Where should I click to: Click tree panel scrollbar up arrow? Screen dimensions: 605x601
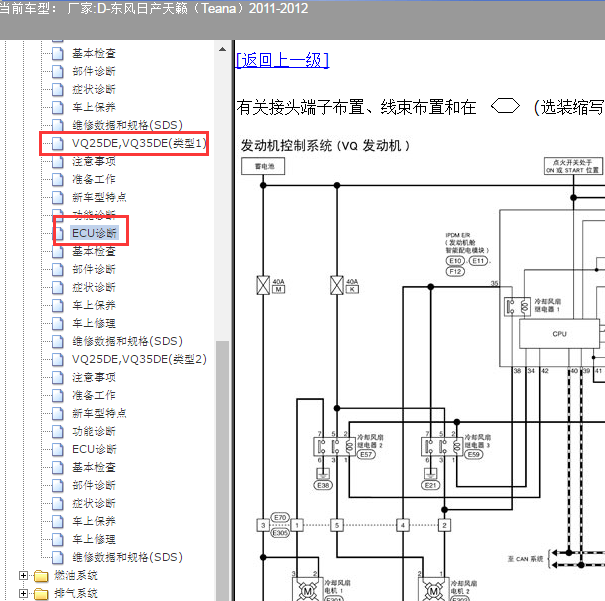pyautogui.click(x=223, y=49)
